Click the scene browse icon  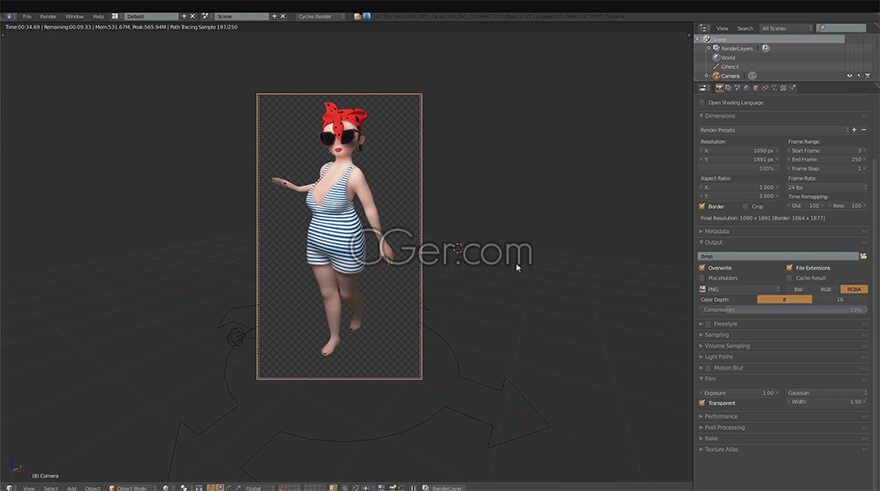(205, 16)
